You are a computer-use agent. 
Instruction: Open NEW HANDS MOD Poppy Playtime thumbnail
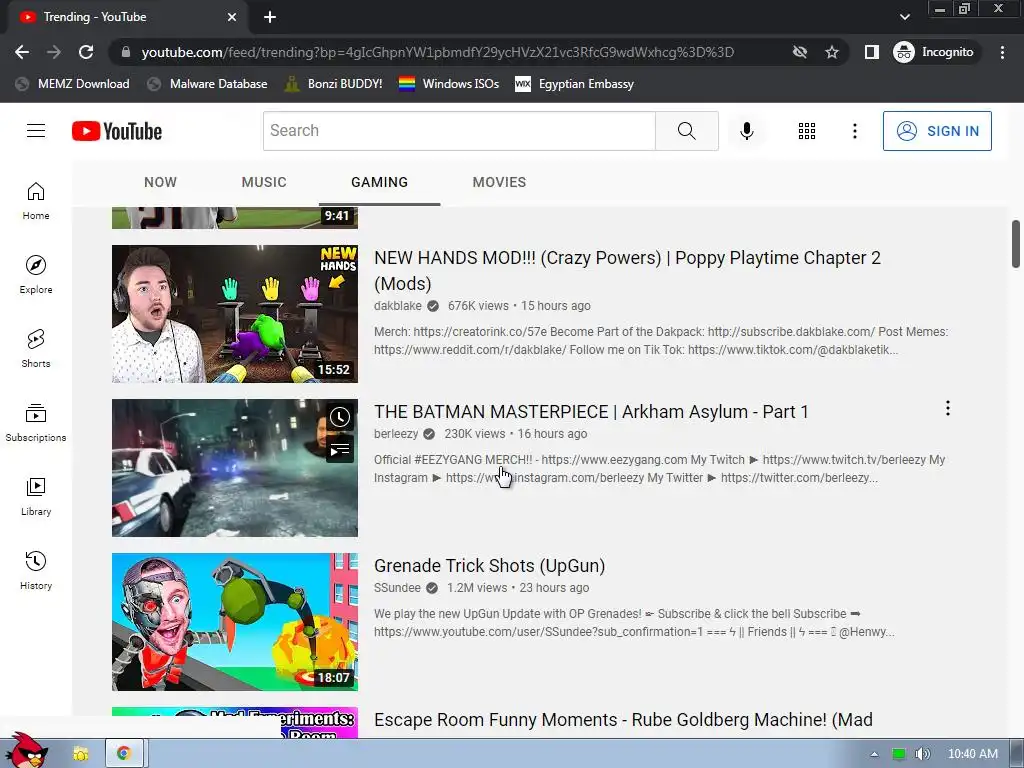click(x=234, y=313)
